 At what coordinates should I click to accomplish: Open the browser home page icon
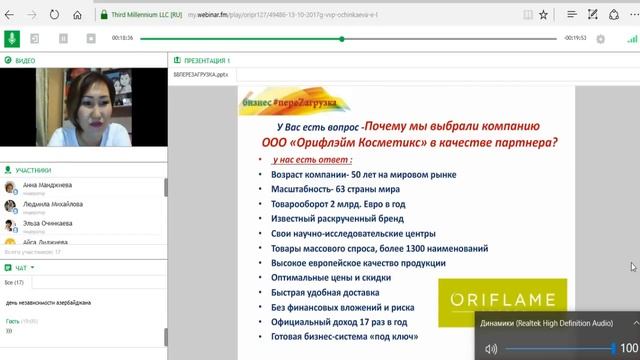[77, 15]
